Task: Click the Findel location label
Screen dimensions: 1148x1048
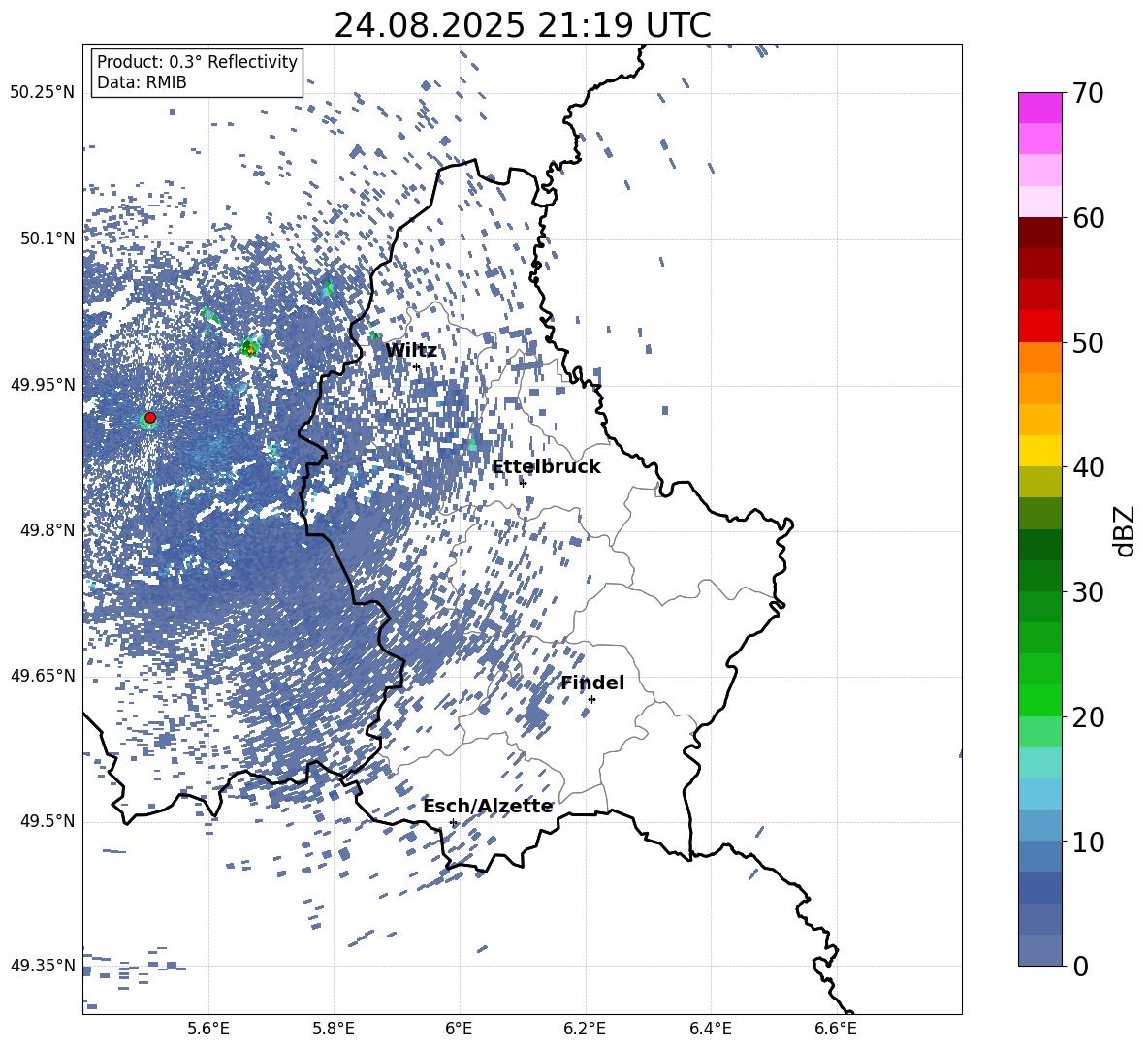Action: coord(592,683)
